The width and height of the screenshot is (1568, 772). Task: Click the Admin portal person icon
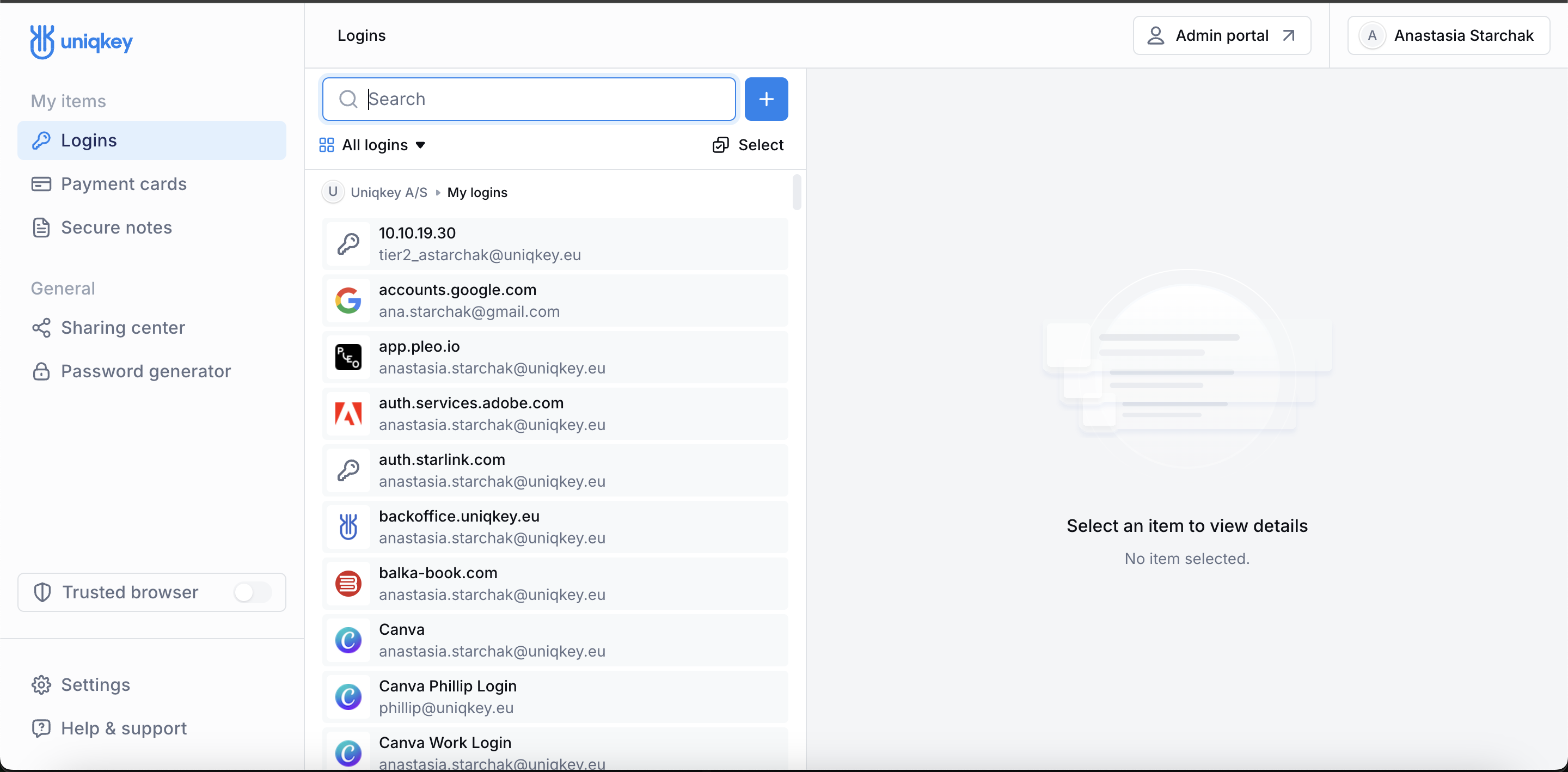tap(1155, 35)
